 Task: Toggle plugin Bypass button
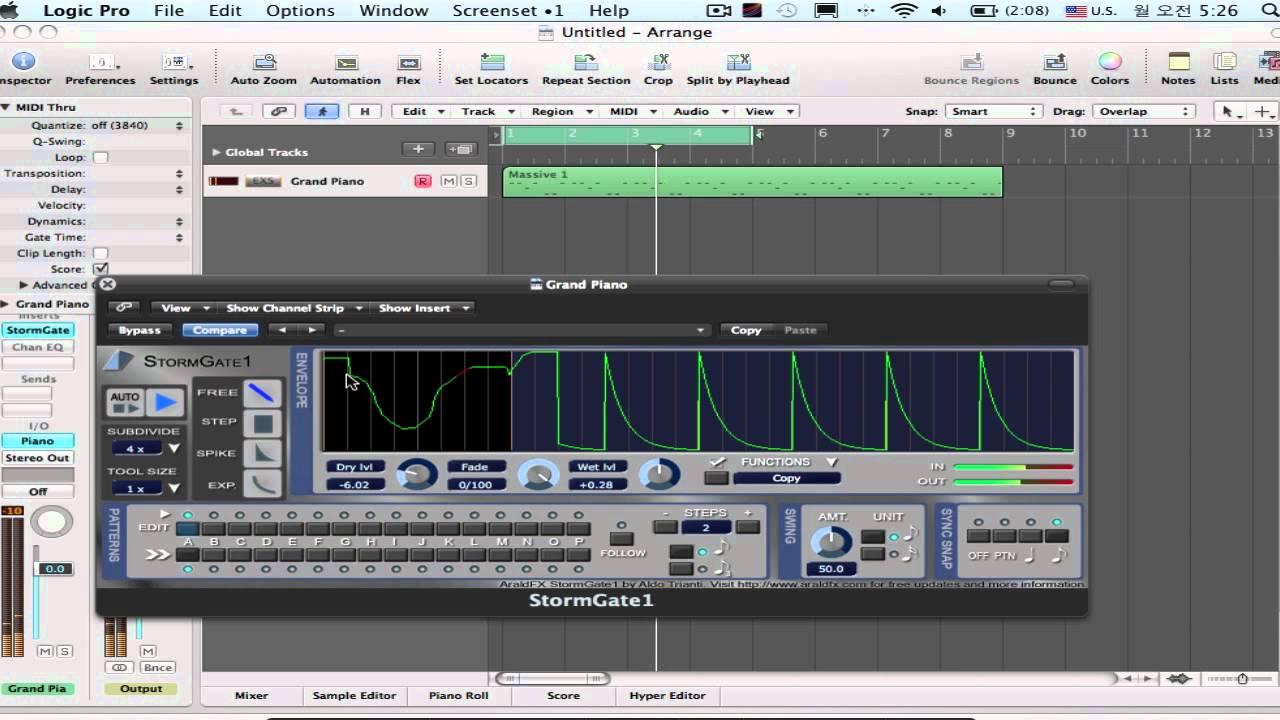point(139,330)
